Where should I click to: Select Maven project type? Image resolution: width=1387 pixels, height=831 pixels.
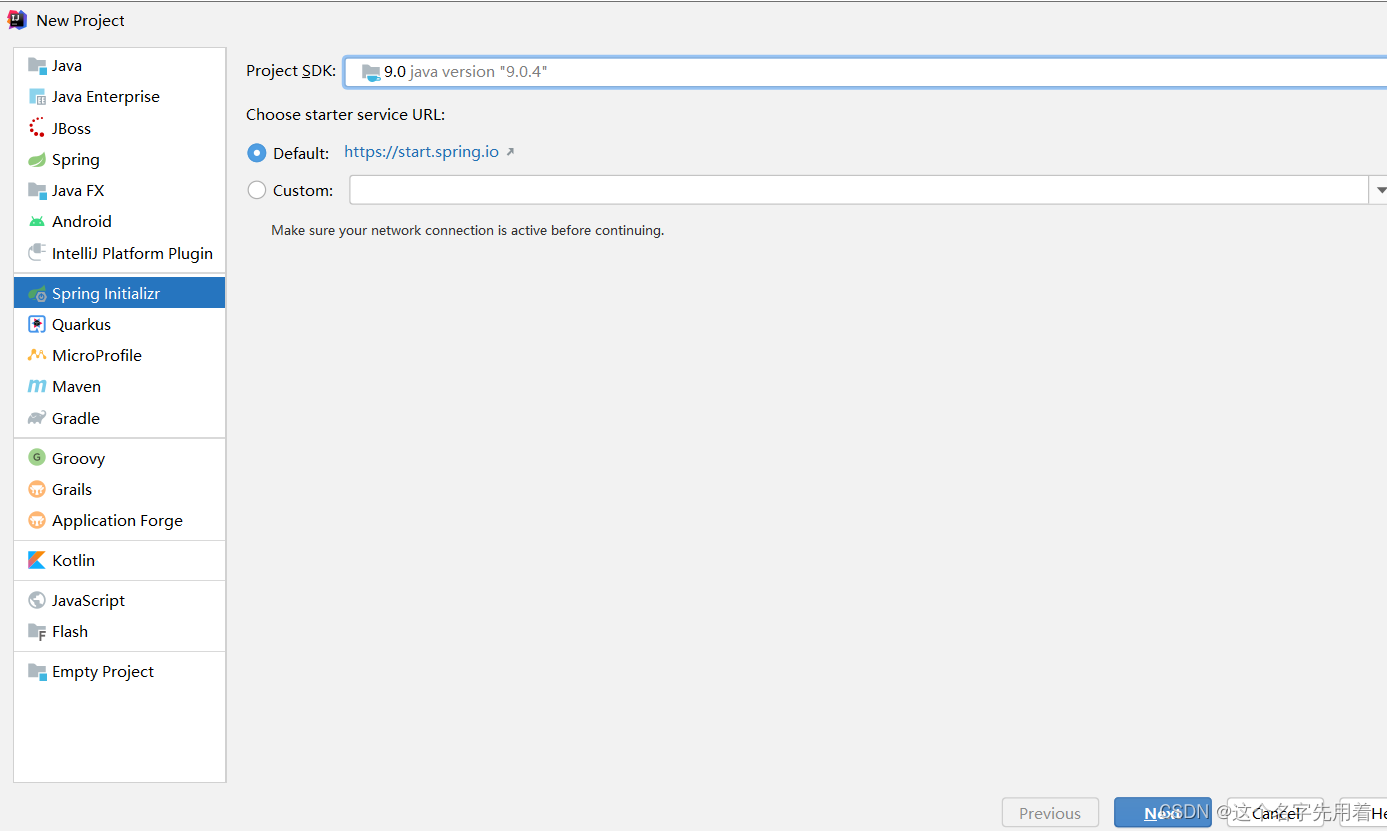[119, 387]
